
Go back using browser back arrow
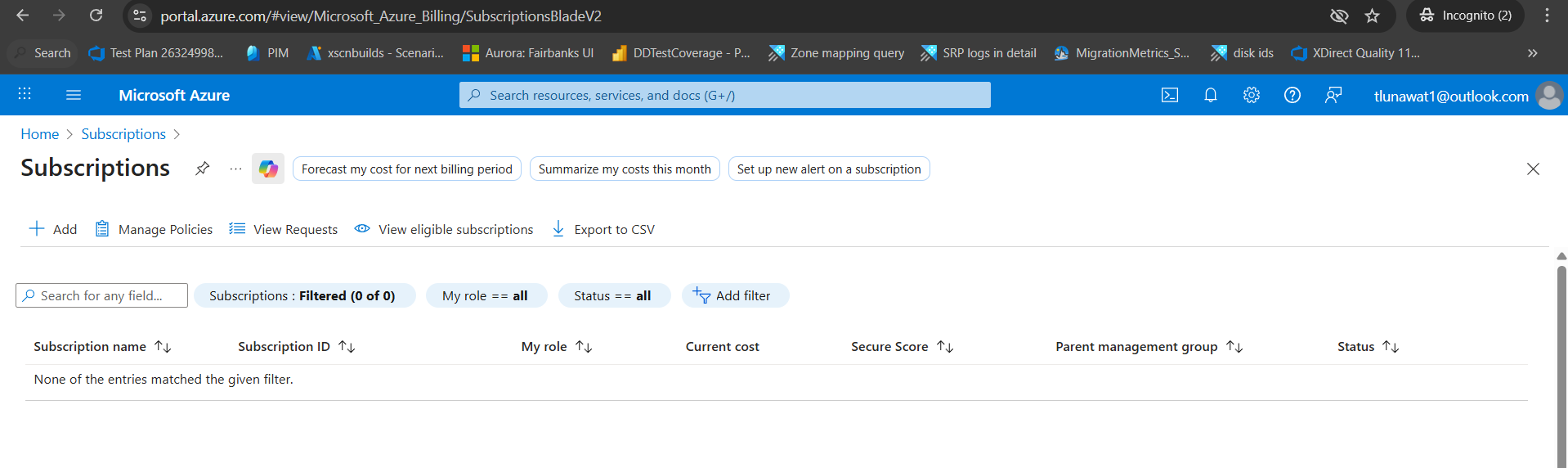click(x=23, y=16)
